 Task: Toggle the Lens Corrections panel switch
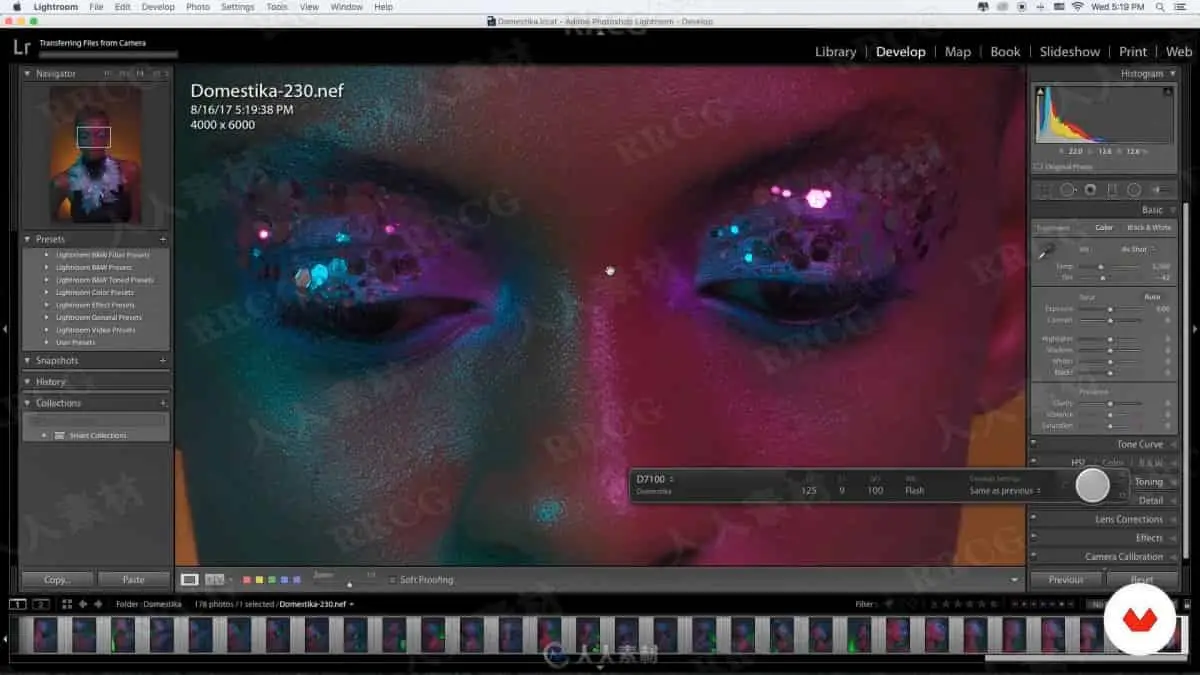(x=1034, y=519)
